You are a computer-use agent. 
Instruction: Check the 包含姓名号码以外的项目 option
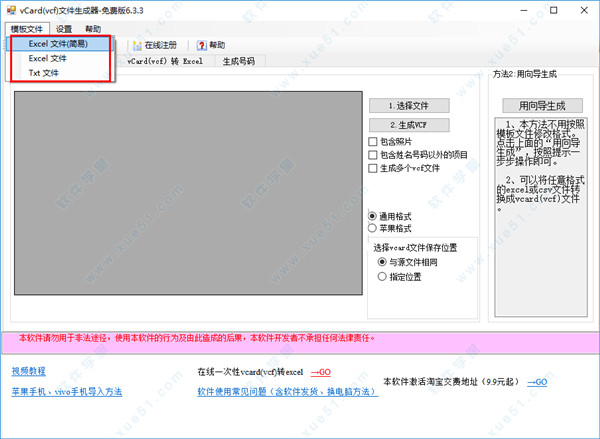373,155
